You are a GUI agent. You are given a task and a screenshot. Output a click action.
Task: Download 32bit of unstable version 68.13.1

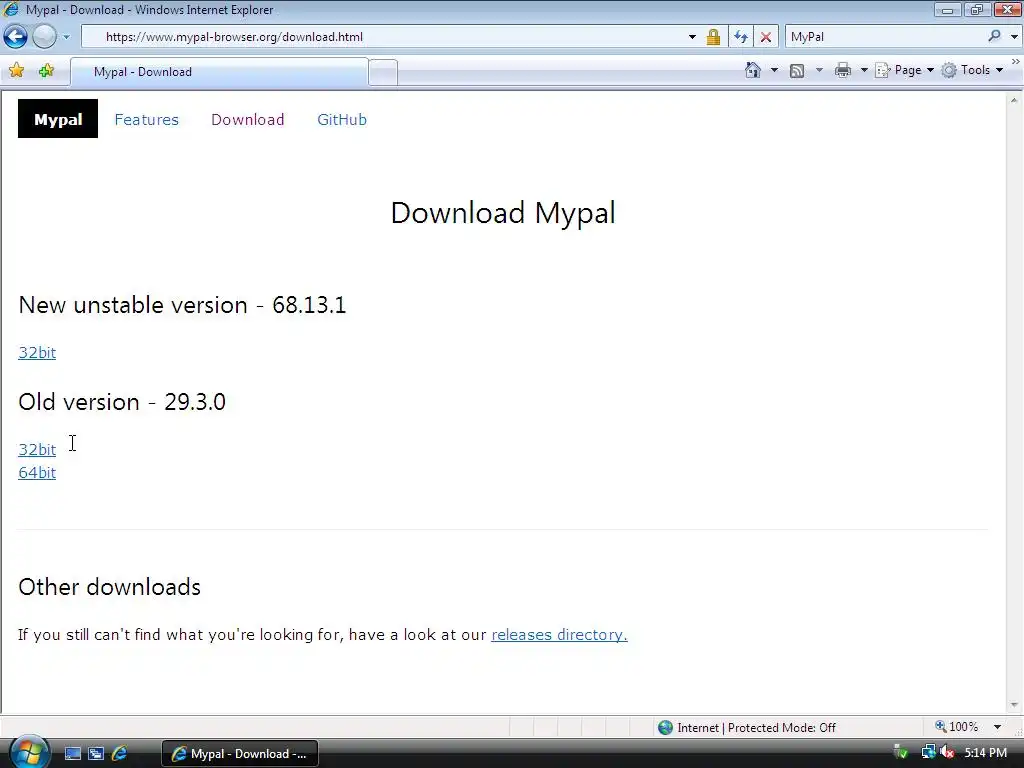coord(37,353)
